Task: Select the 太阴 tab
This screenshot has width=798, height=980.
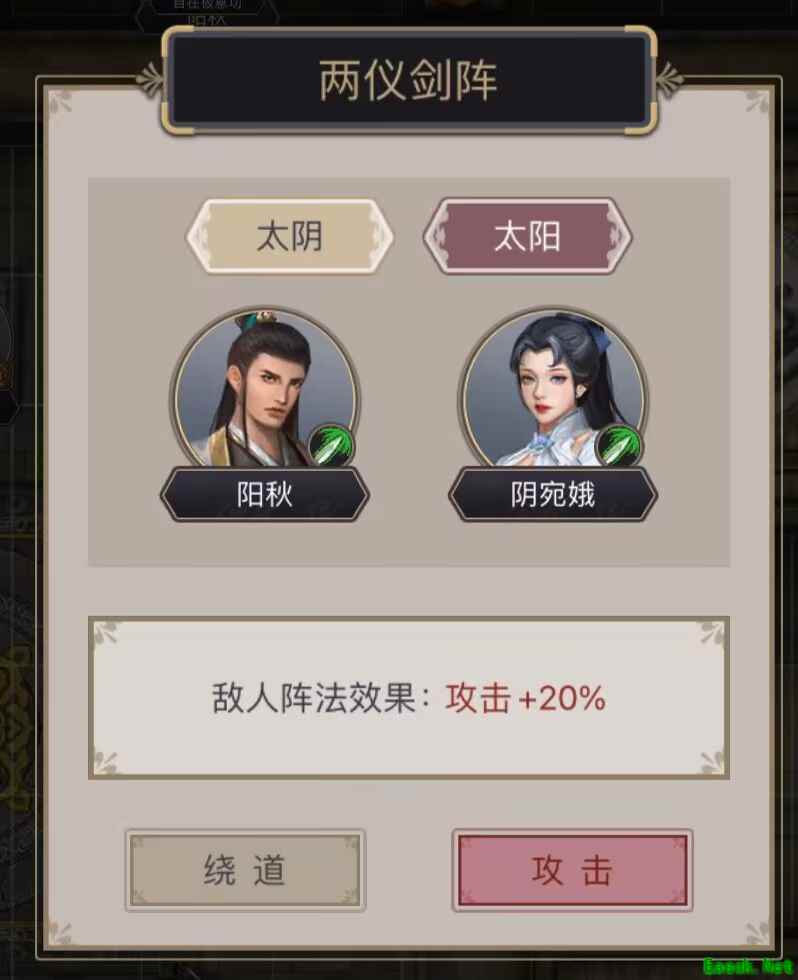Action: click(290, 236)
